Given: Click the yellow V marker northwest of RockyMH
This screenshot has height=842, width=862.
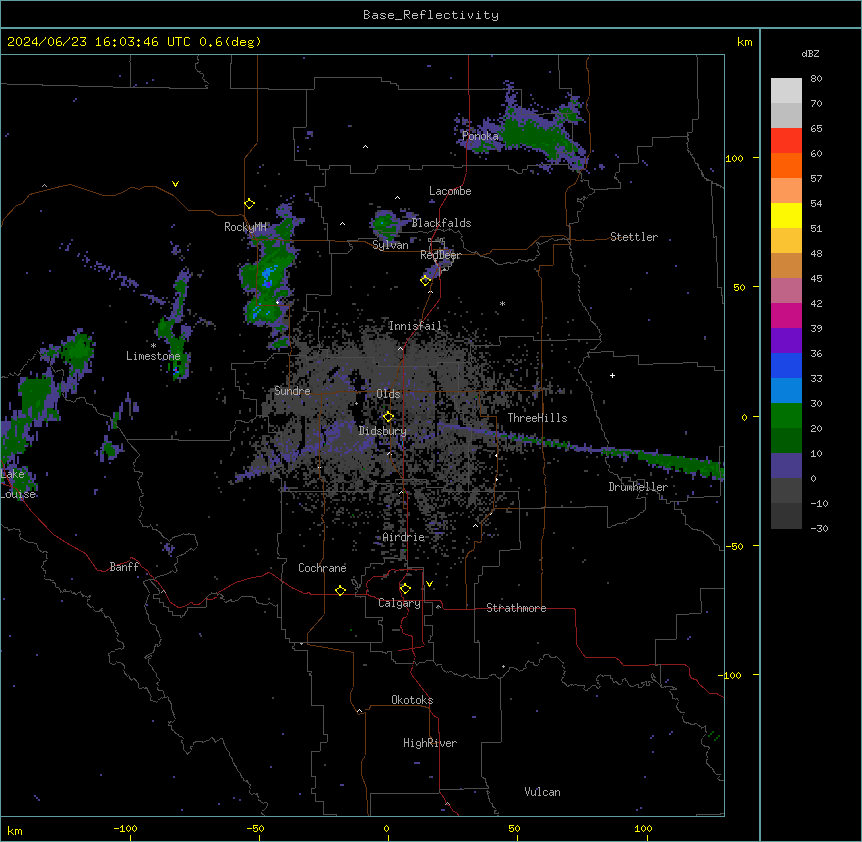Looking at the screenshot, I should pyautogui.click(x=175, y=184).
